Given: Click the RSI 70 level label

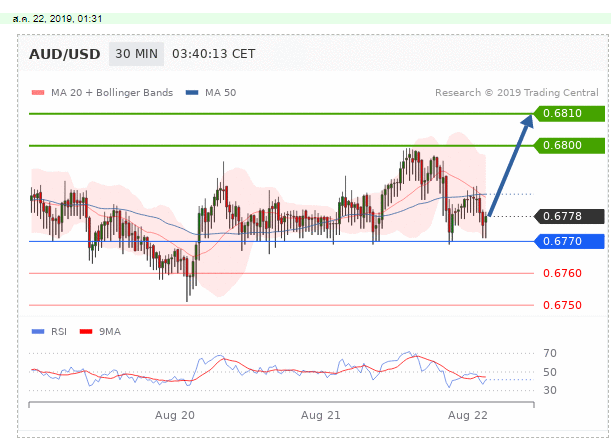Looking at the screenshot, I should [x=550, y=353].
